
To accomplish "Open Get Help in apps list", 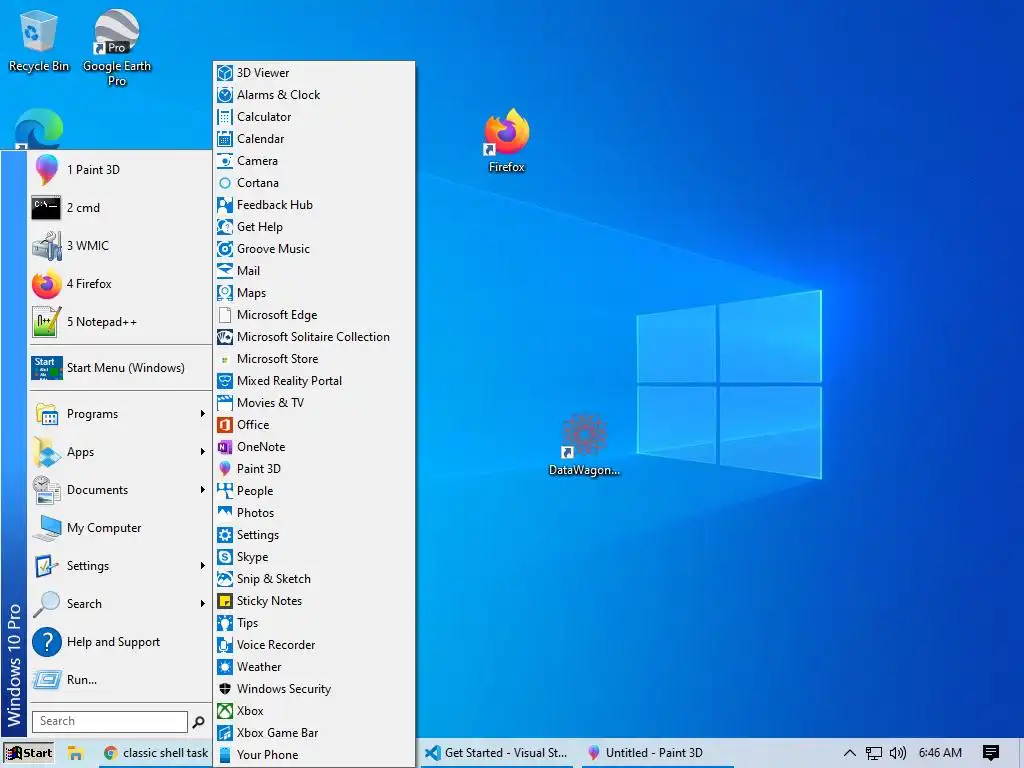I will point(314,227).
